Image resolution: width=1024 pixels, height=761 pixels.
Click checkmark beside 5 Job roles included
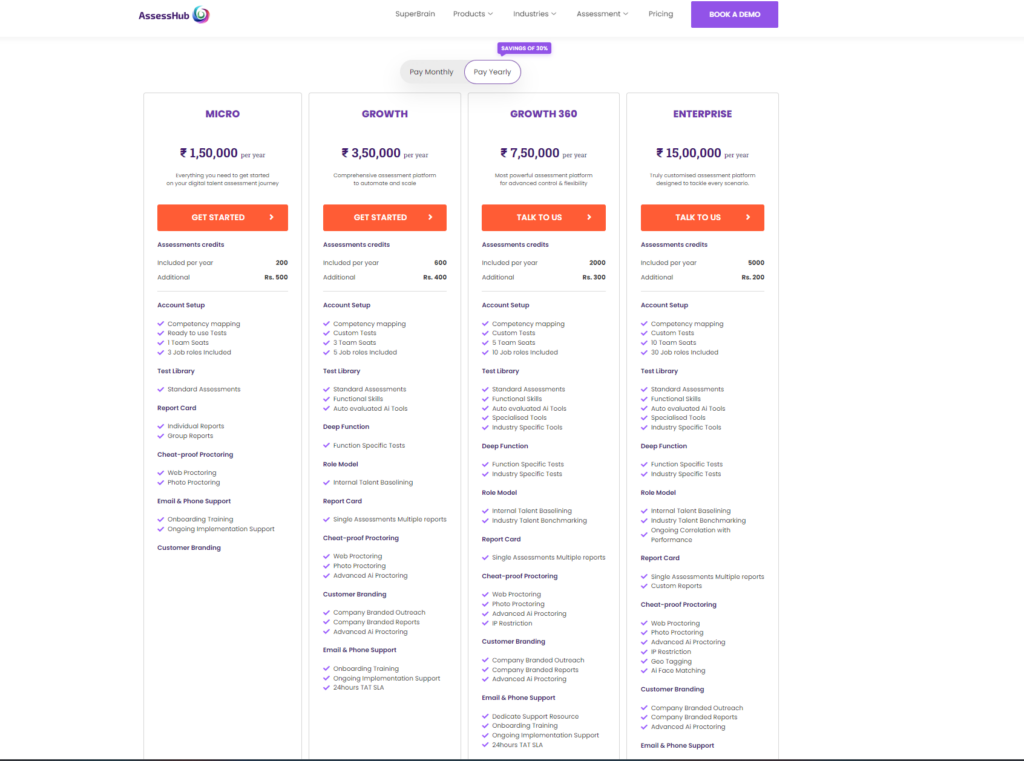(327, 352)
